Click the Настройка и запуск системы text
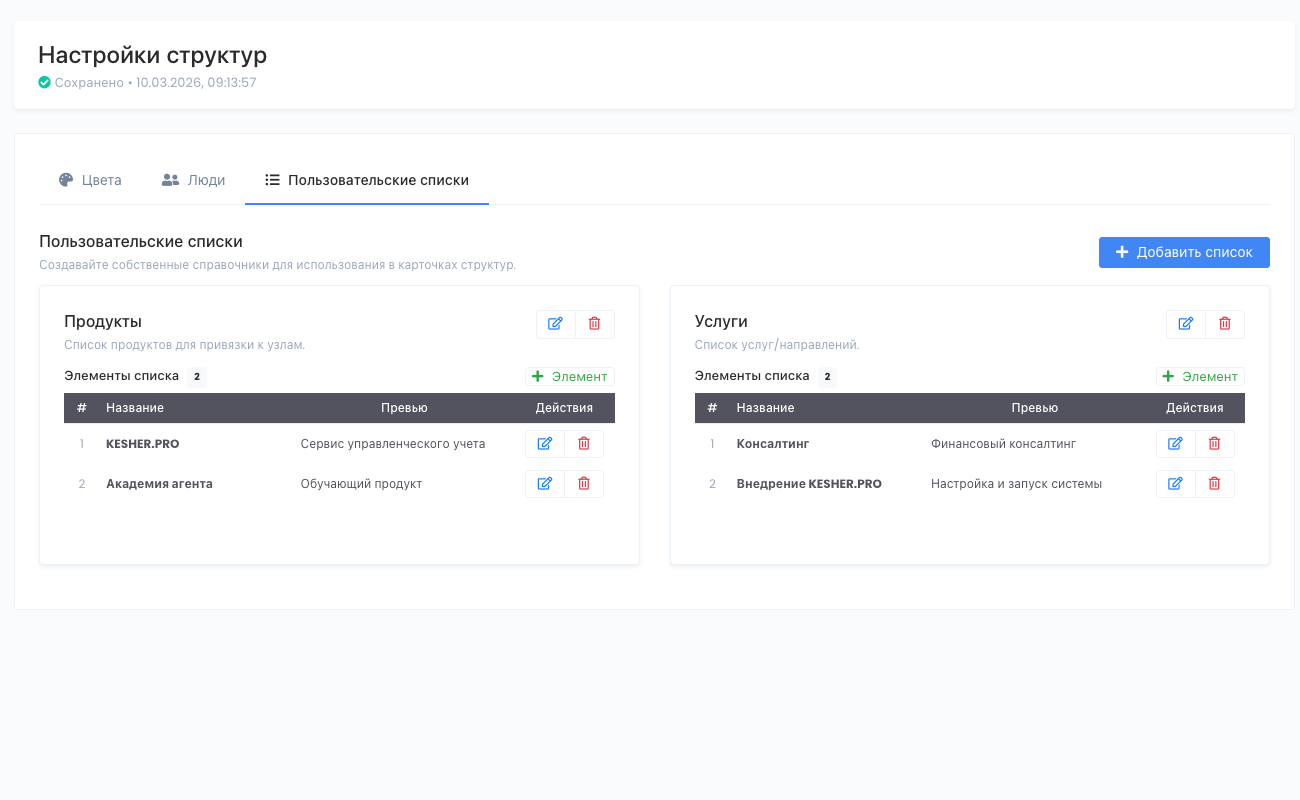This screenshot has height=800, width=1300. tap(1016, 483)
